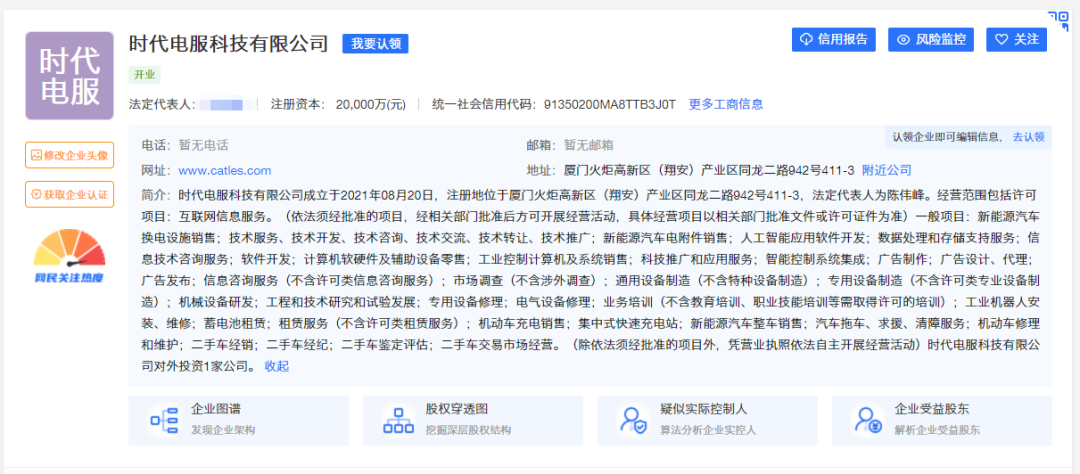Image resolution: width=1080 pixels, height=474 pixels.
Task: Open the 信用报告 credit report
Action: [833, 39]
